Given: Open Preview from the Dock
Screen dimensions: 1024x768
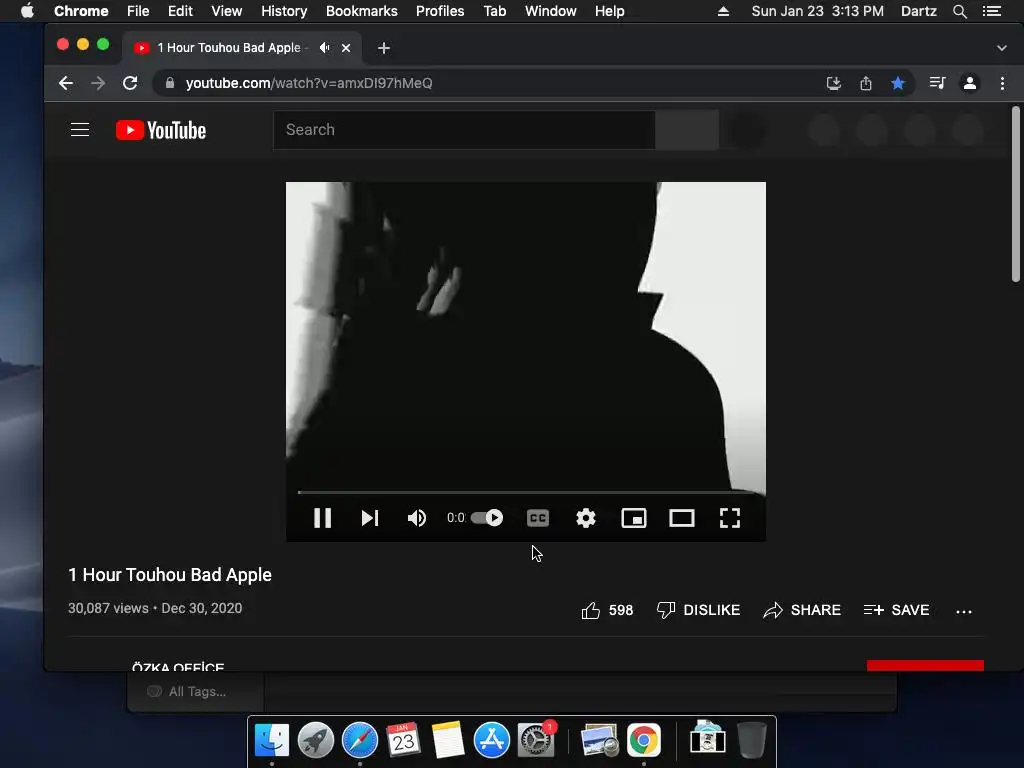Looking at the screenshot, I should 599,741.
